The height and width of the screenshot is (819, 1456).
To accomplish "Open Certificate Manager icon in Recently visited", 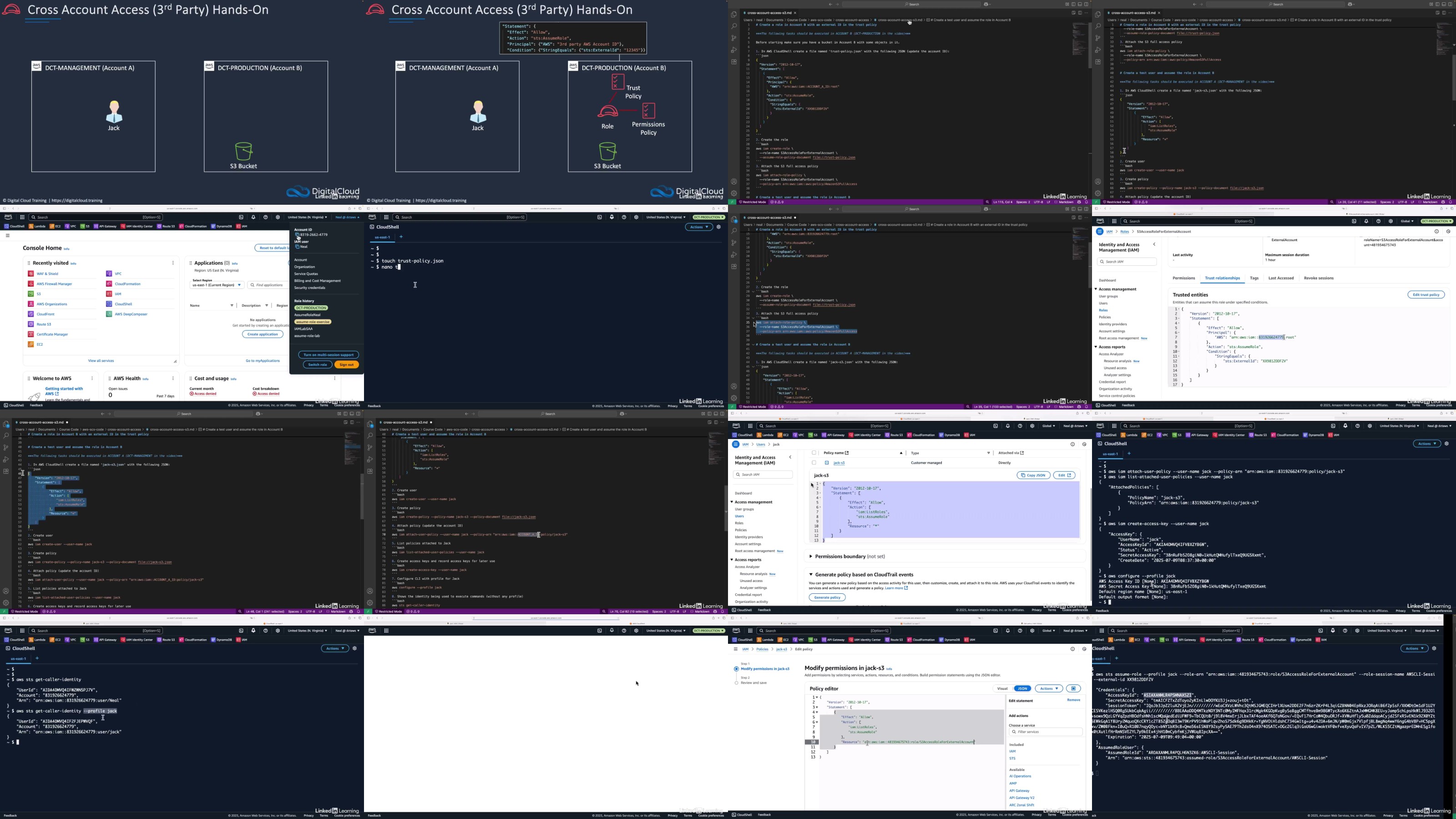I will pyautogui.click(x=31, y=334).
